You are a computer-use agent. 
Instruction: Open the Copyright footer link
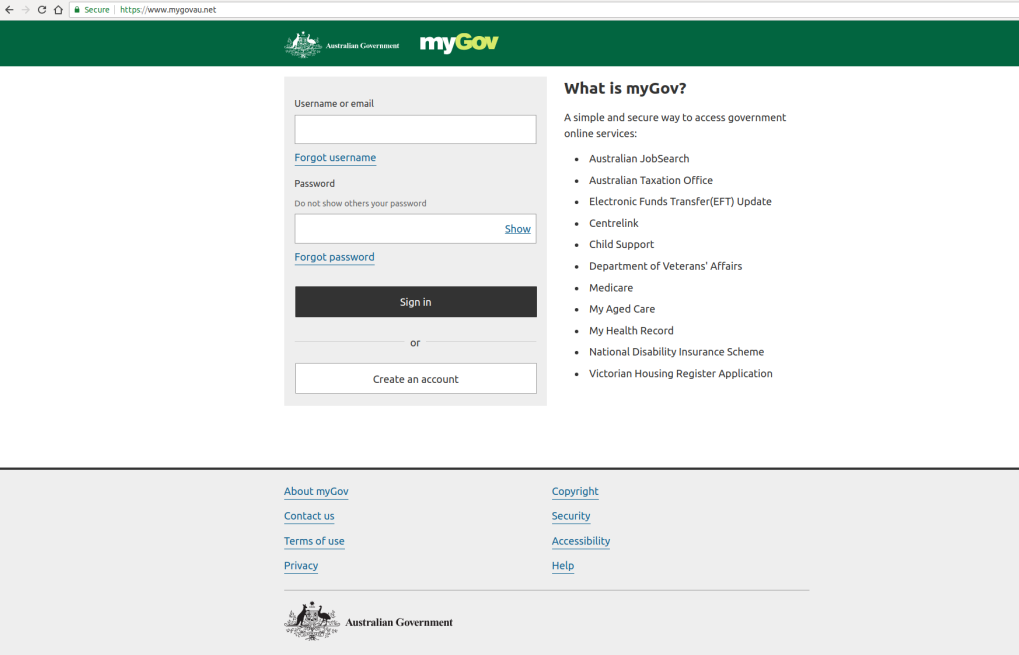click(575, 491)
